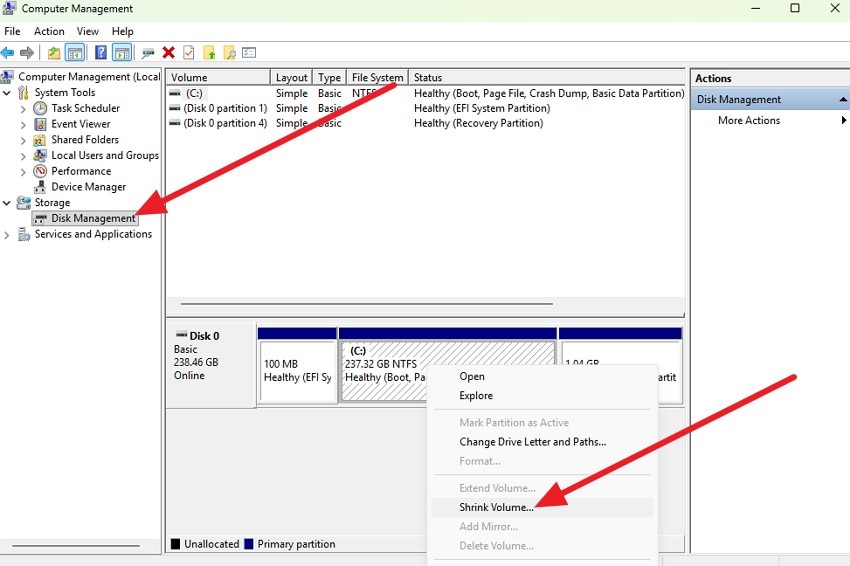This screenshot has height=566, width=850.
Task: Collapse the System Tools node
Action: (7, 93)
